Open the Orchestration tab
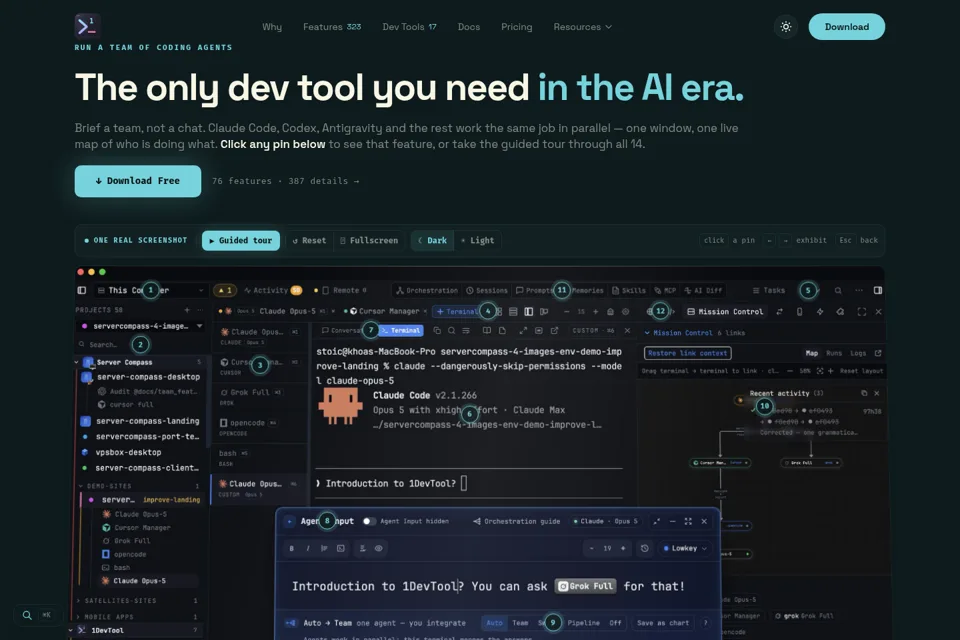 (427, 290)
